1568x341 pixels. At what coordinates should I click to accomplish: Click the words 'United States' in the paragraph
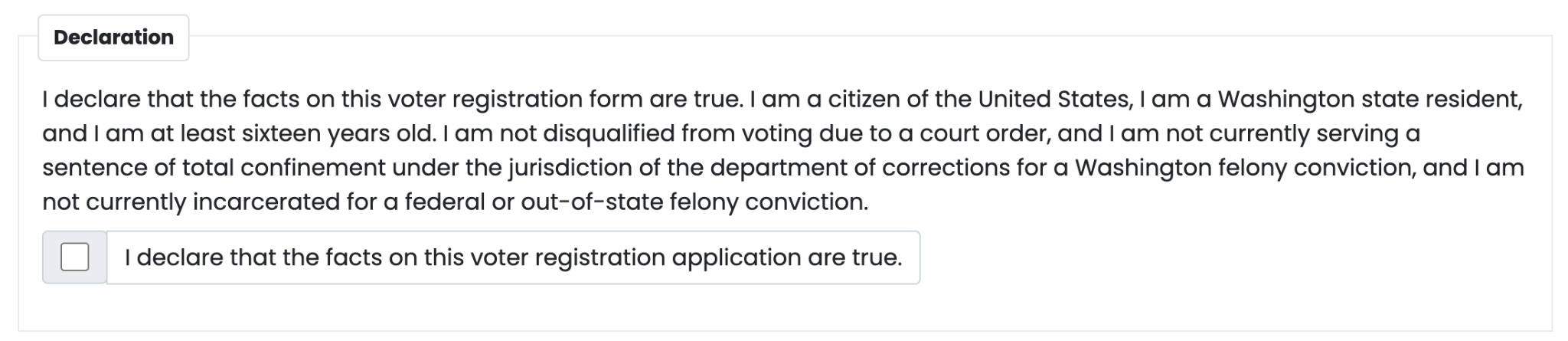pos(1054,100)
